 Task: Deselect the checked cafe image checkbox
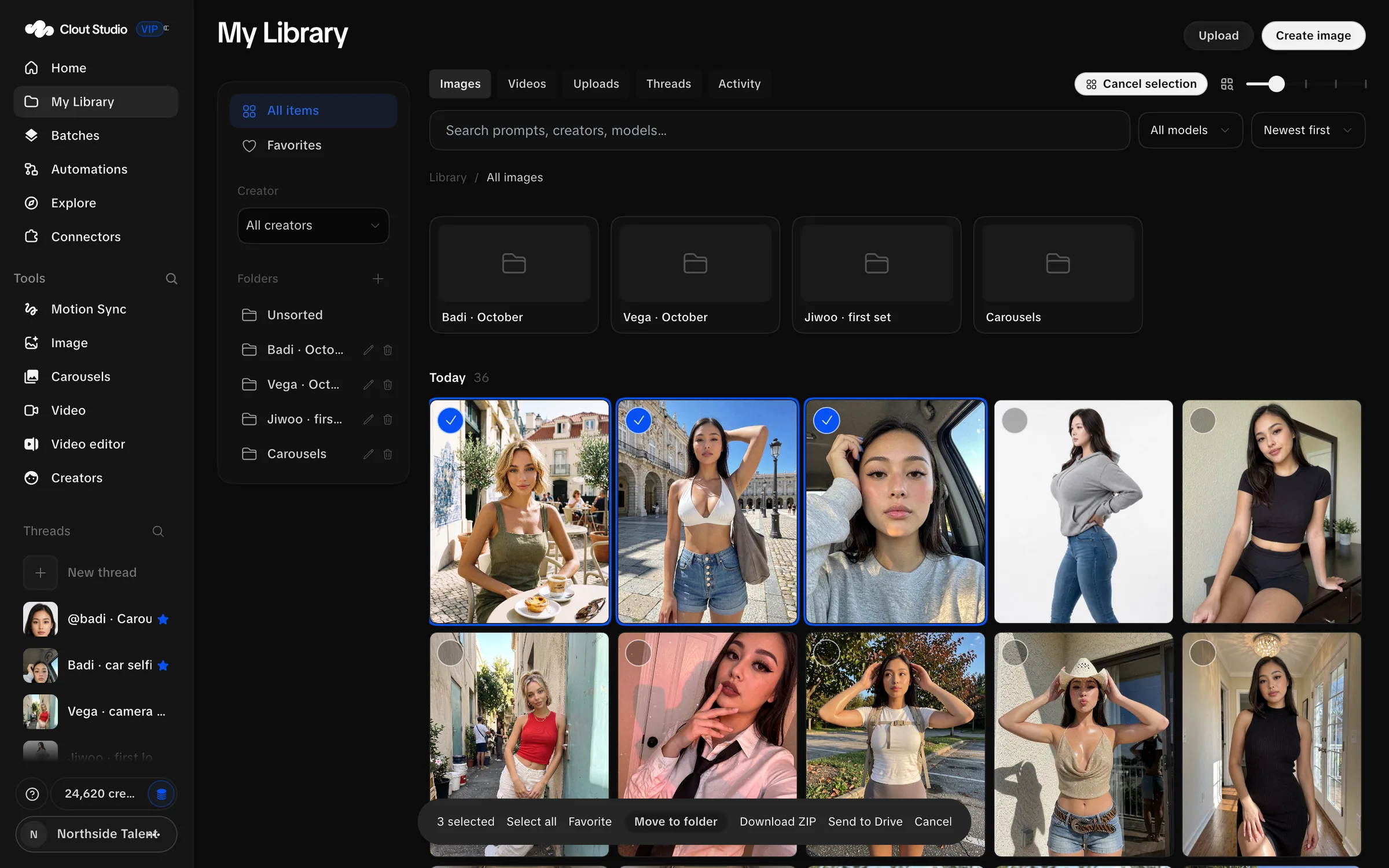(450, 421)
